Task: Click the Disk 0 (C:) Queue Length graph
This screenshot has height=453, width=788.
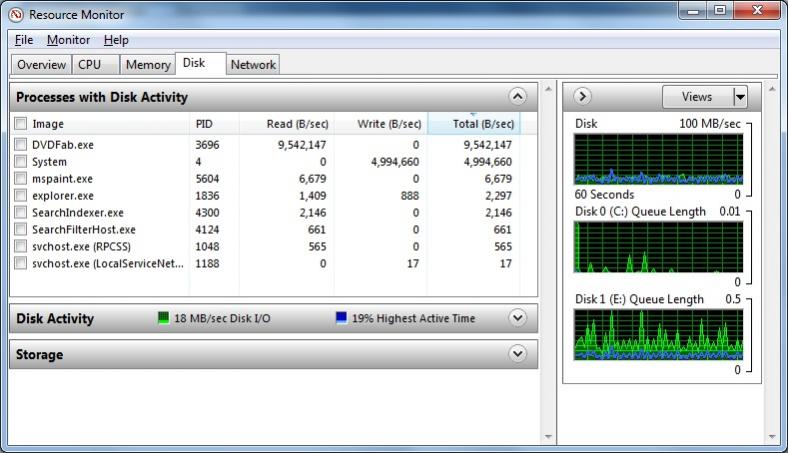Action: click(658, 247)
